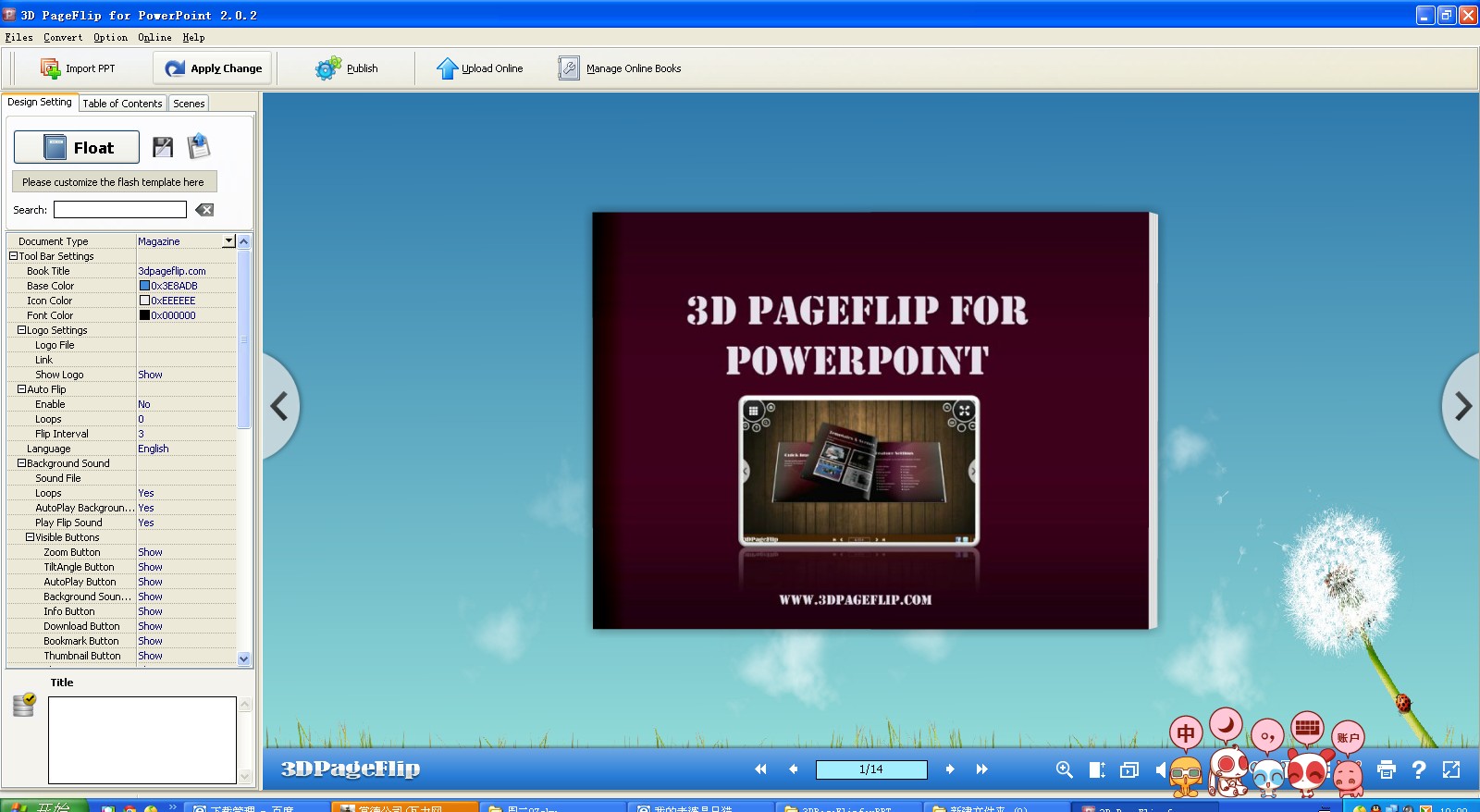The height and width of the screenshot is (812, 1480).
Task: Open the Help menu
Action: click(193, 38)
